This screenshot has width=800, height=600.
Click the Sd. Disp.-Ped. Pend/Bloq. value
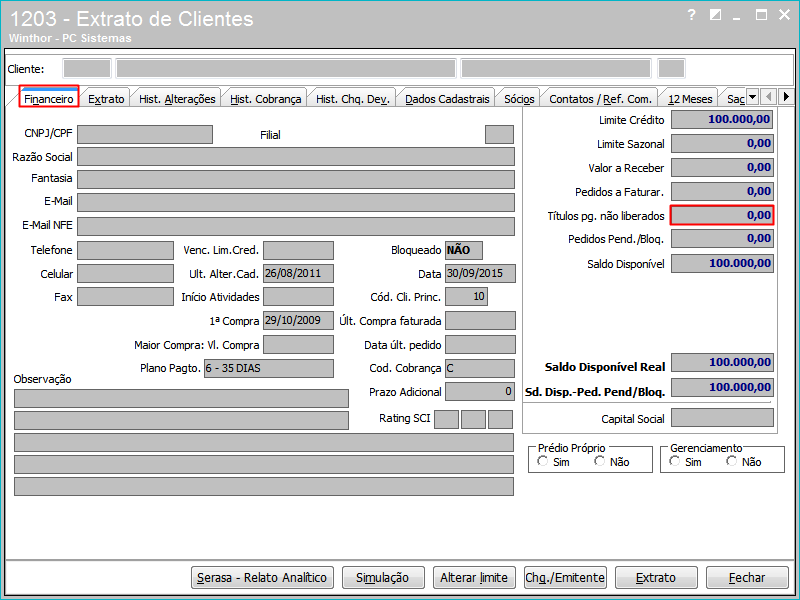(722, 387)
